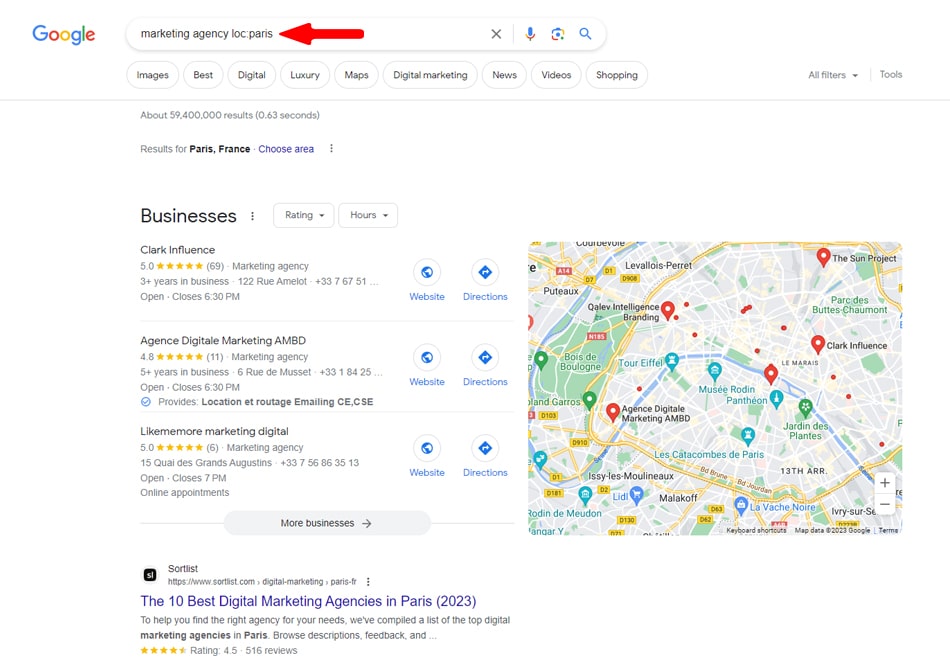
Task: Click the Musée Rodin landmark marker
Action: (x=715, y=369)
